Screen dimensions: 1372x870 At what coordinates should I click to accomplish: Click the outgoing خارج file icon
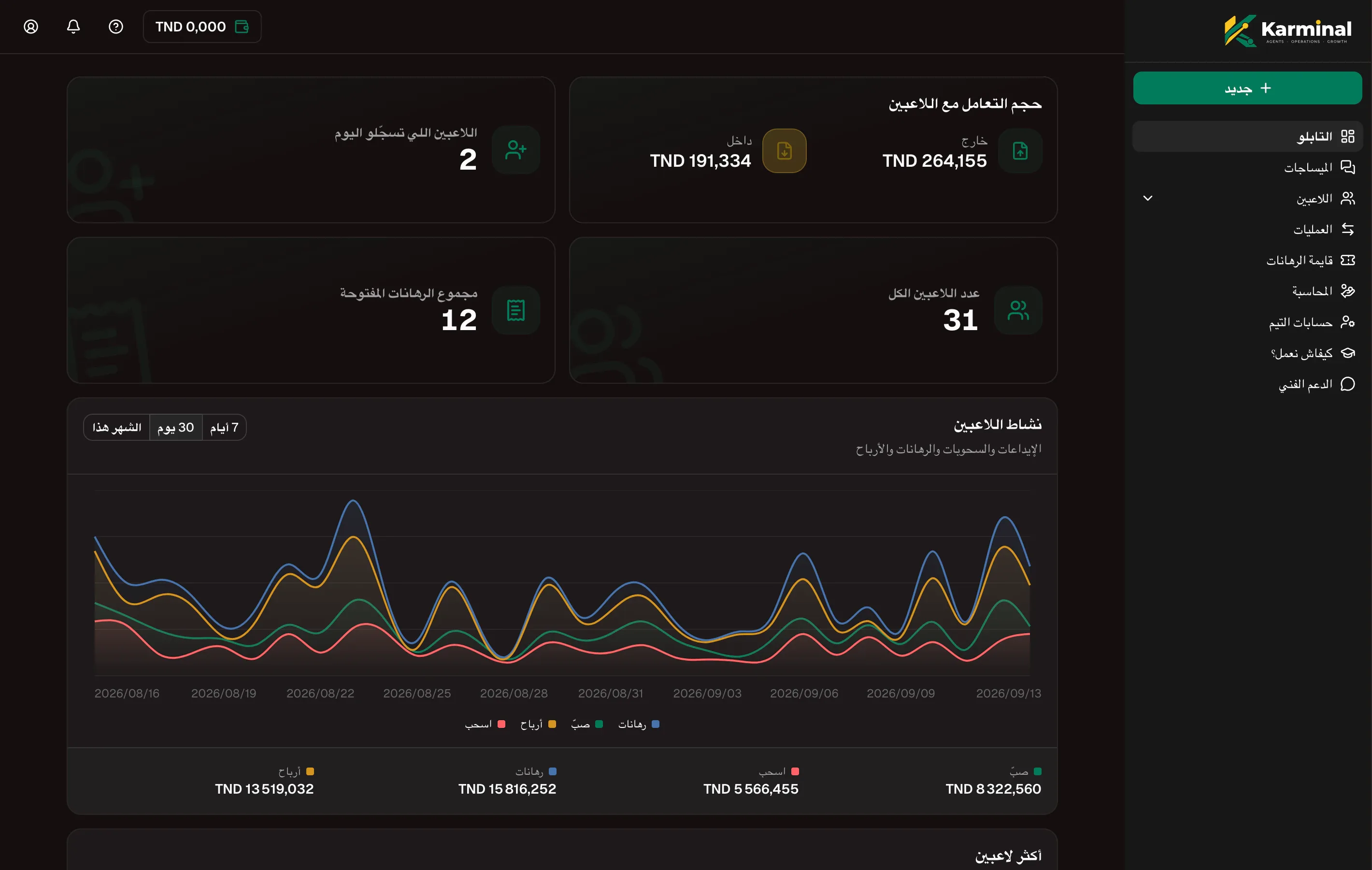click(1020, 151)
